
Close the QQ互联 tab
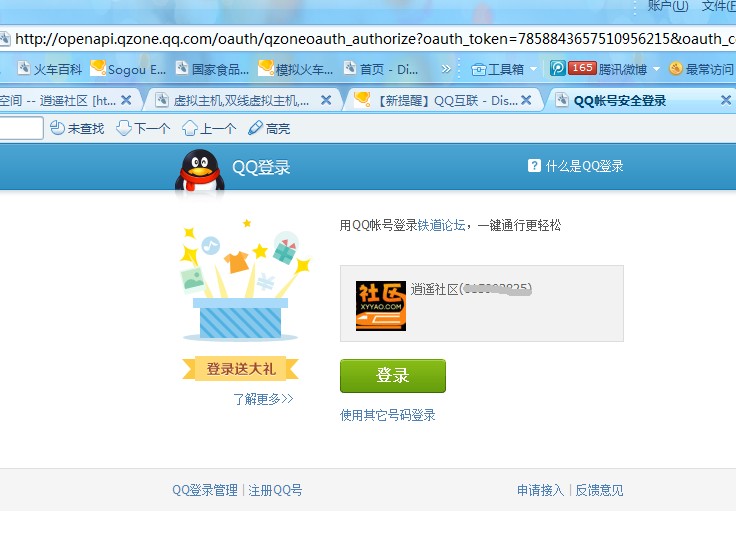pos(526,100)
